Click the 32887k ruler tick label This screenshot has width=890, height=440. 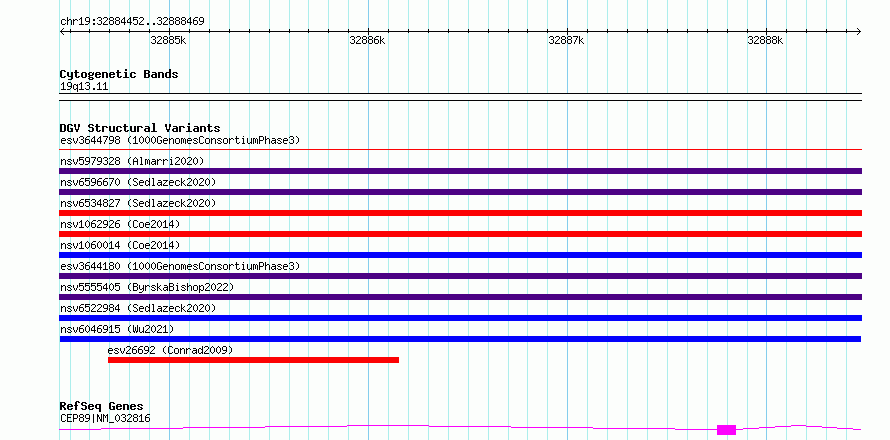coord(566,40)
